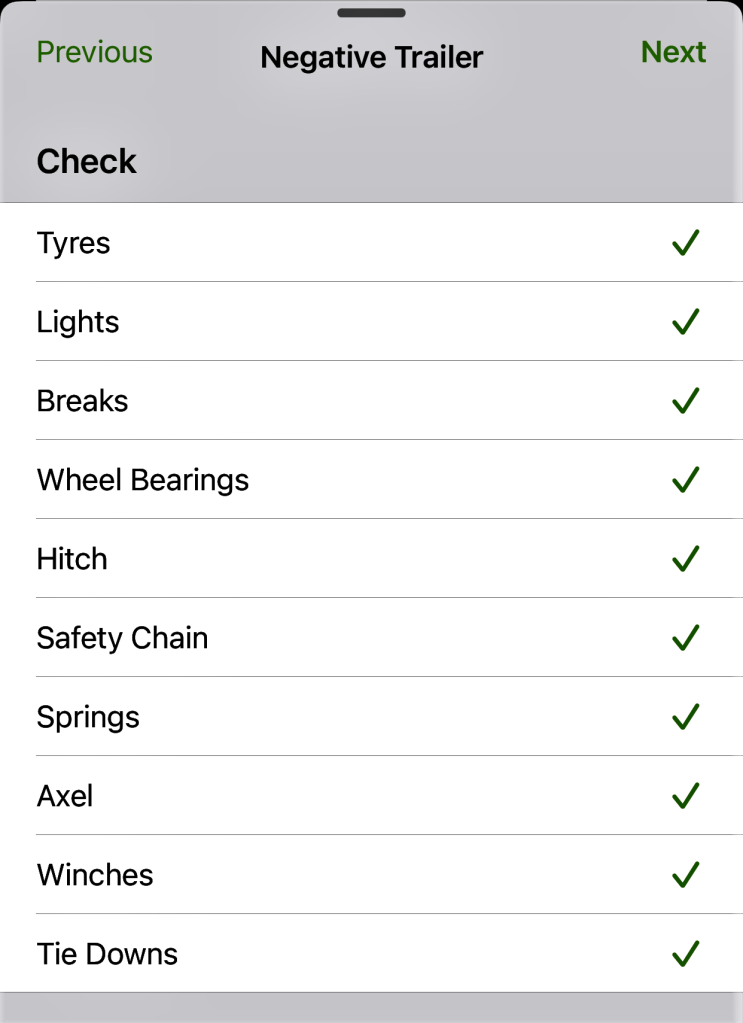Click the sheet grabber handle at top
The height and width of the screenshot is (1023, 743).
point(371,13)
